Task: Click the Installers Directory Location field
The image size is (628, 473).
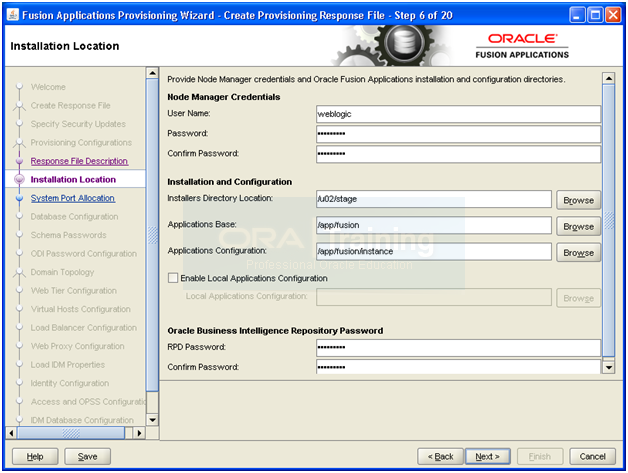Action: tap(434, 199)
